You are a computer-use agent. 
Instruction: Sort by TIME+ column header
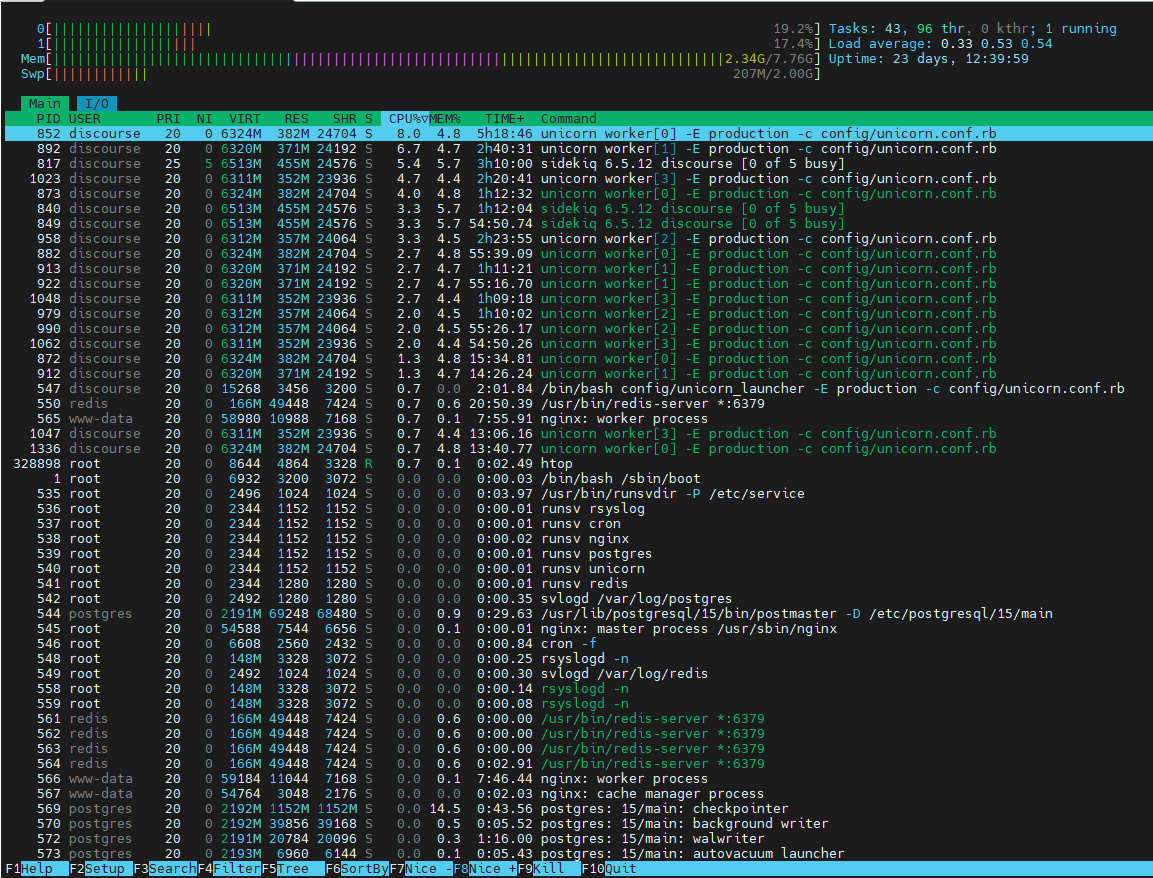tap(504, 118)
